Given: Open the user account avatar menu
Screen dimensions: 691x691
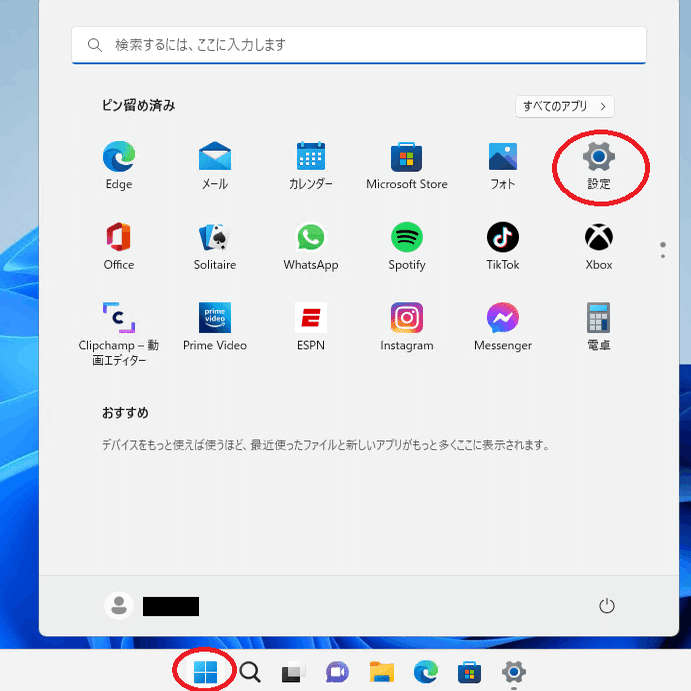Looking at the screenshot, I should (119, 606).
